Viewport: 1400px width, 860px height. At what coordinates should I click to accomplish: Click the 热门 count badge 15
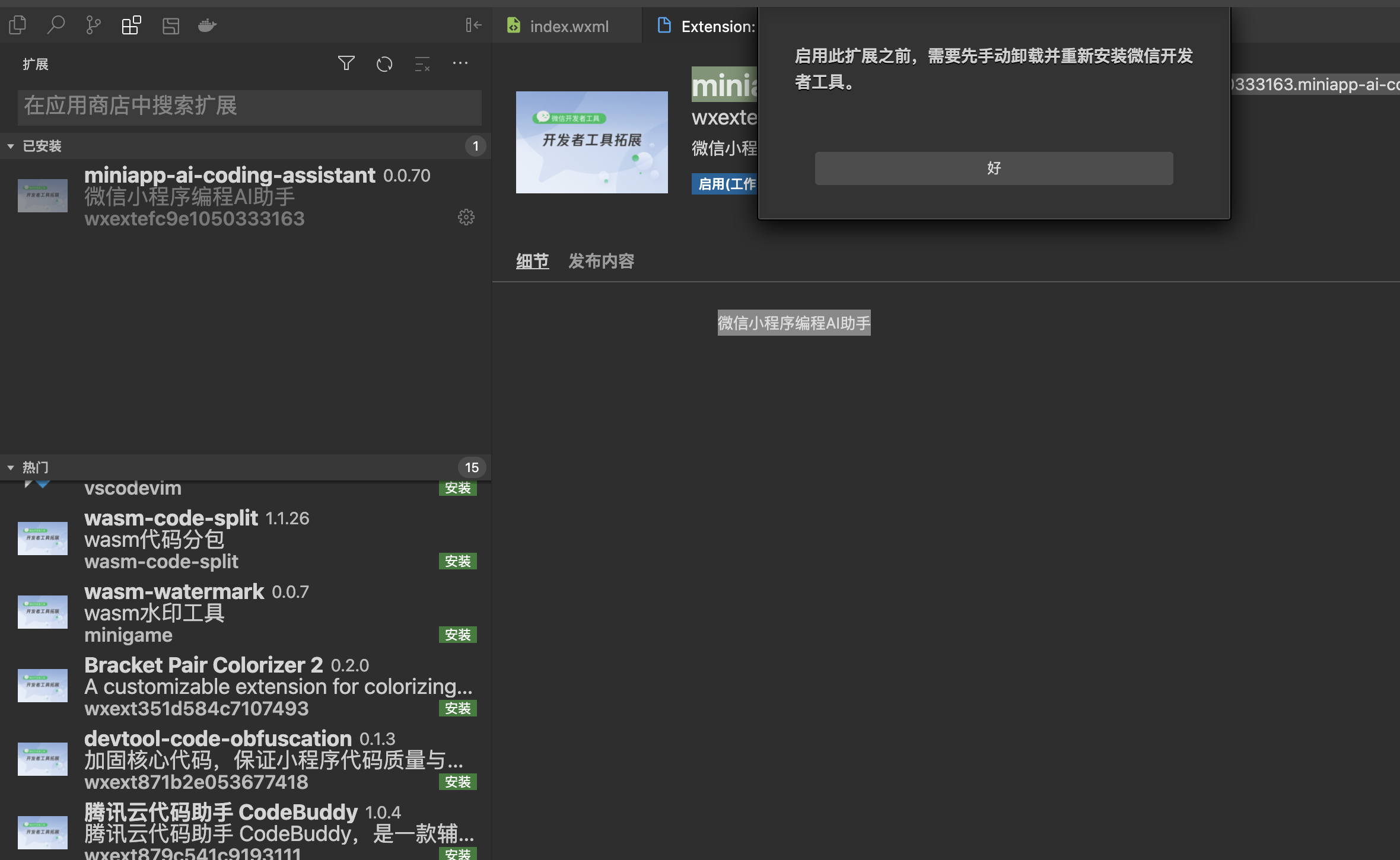[472, 467]
